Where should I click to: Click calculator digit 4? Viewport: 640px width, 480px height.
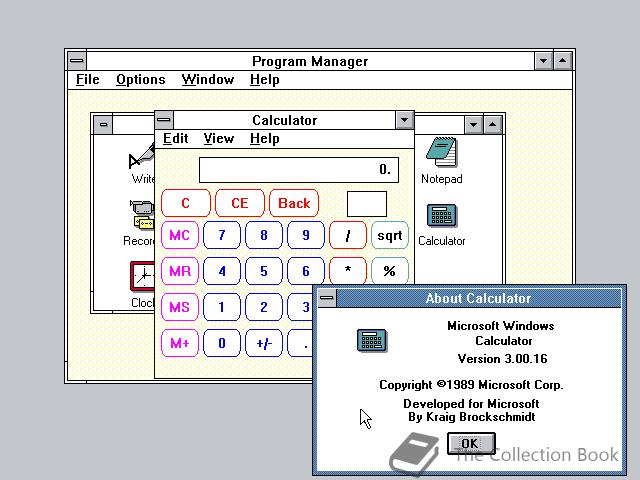point(222,271)
